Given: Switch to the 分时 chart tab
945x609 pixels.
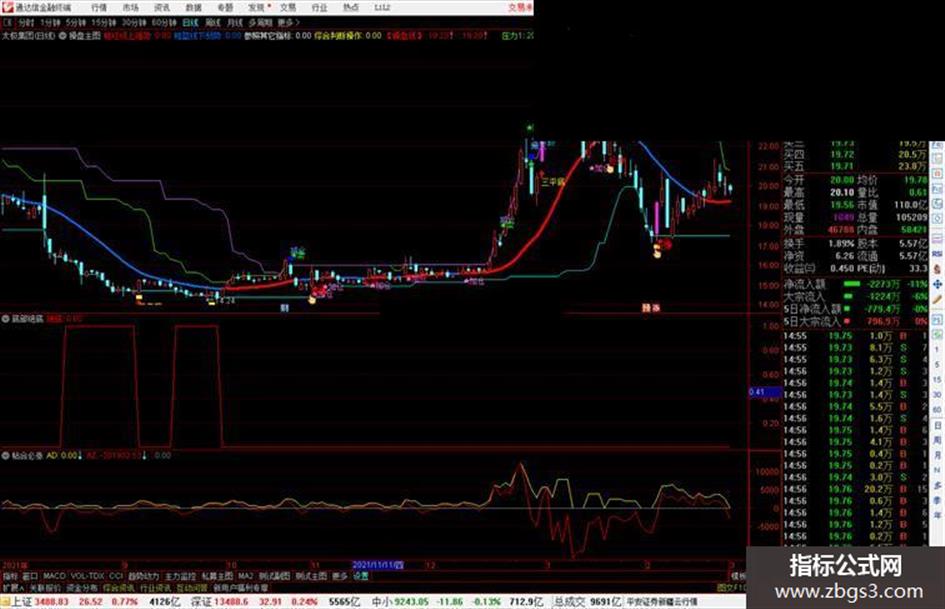Looking at the screenshot, I should pos(26,23).
